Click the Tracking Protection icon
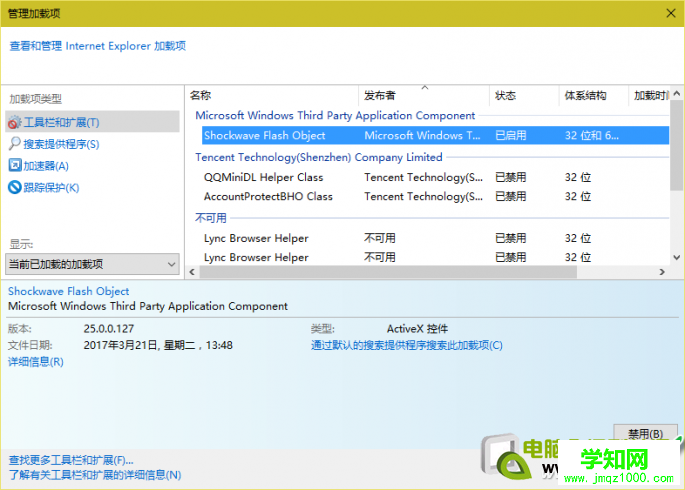 (14, 188)
